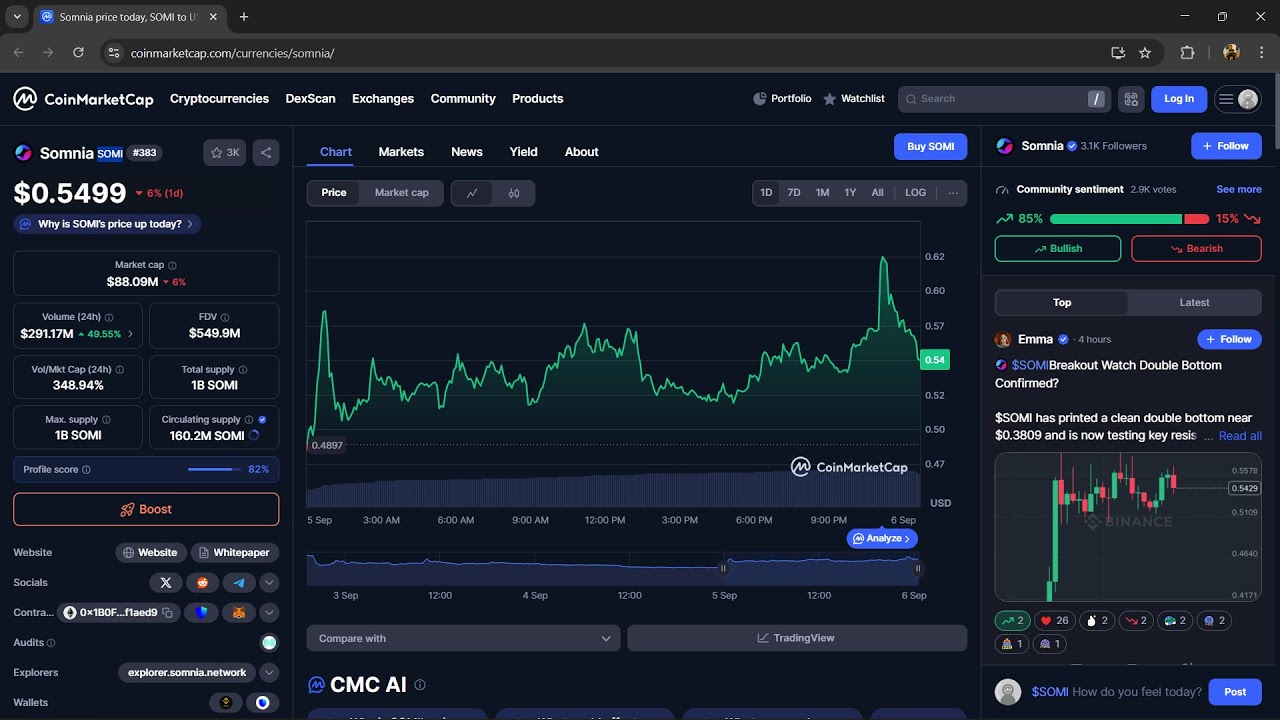The width and height of the screenshot is (1280, 720).
Task: Expand the Contracts more chevron
Action: coord(270,612)
